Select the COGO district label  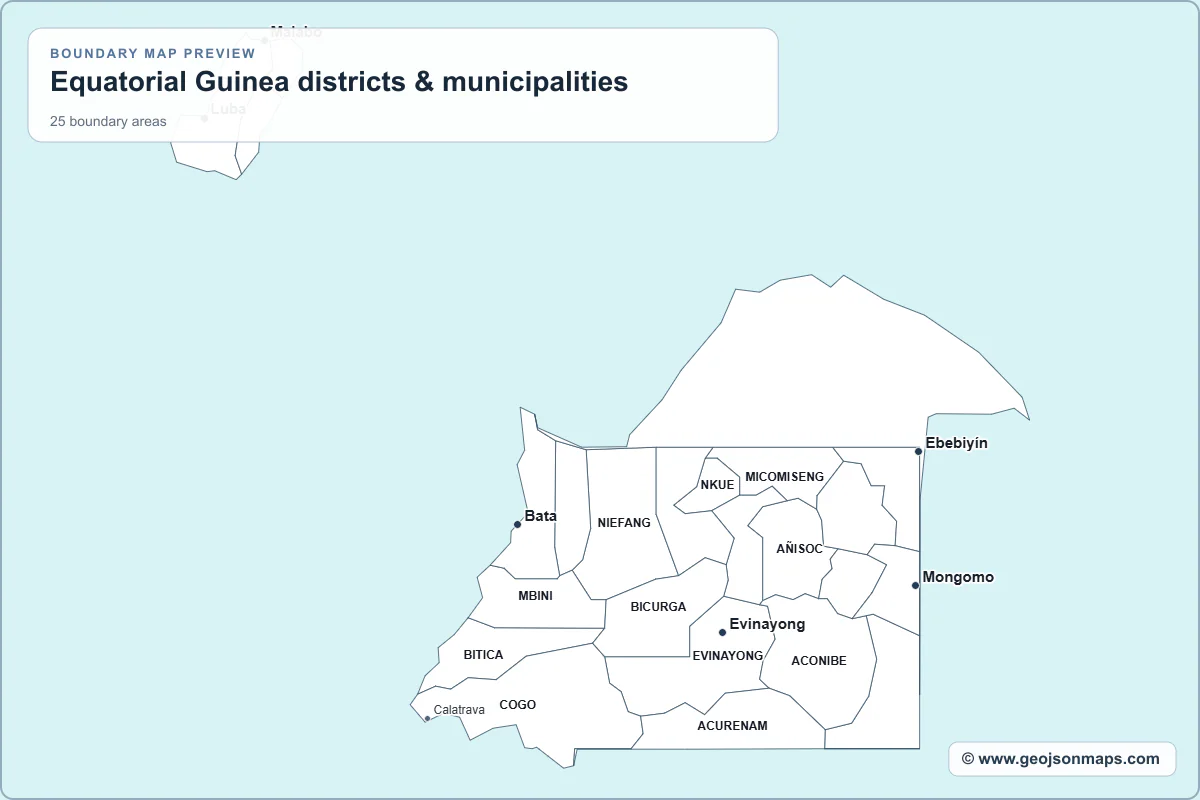point(518,705)
